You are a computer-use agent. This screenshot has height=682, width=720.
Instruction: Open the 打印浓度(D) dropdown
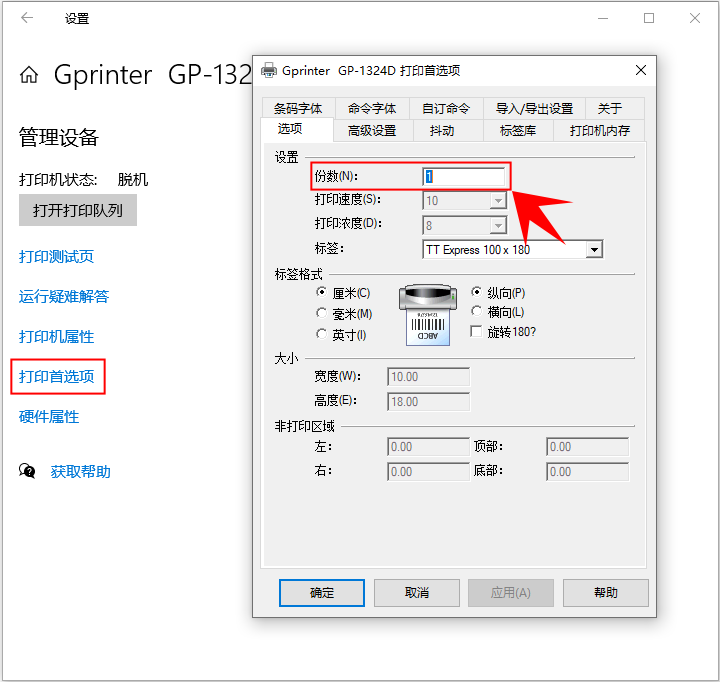tap(498, 225)
